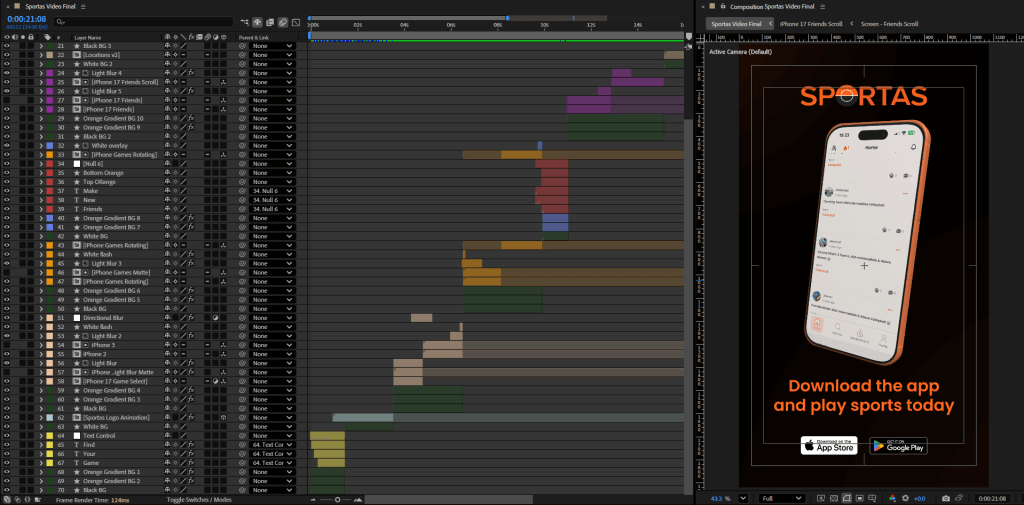
Task: Click +0.0 exposure value in viewer
Action: click(x=920, y=498)
